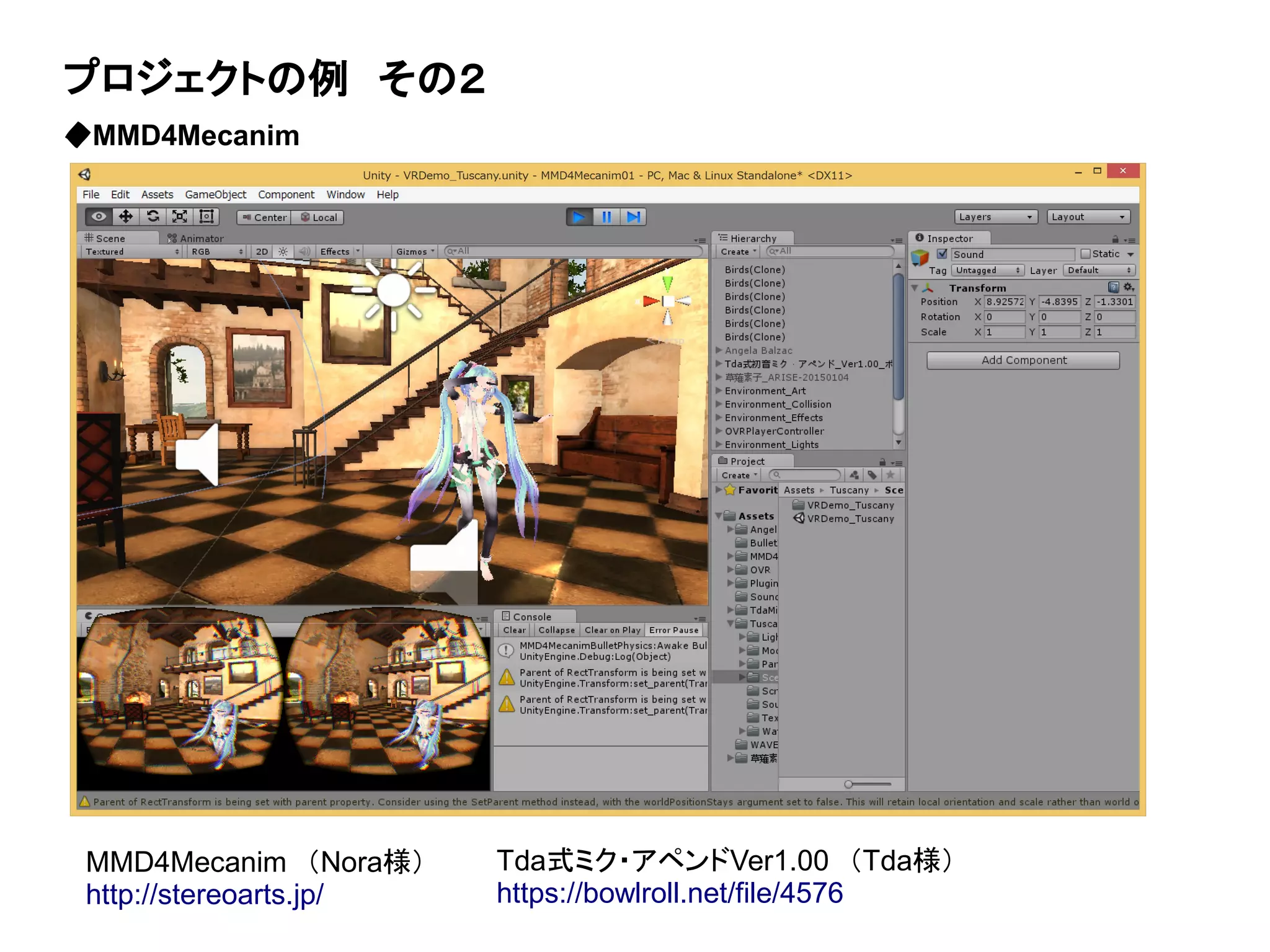1270x952 pixels.
Task: Open the GameObject menu
Action: click(x=215, y=195)
